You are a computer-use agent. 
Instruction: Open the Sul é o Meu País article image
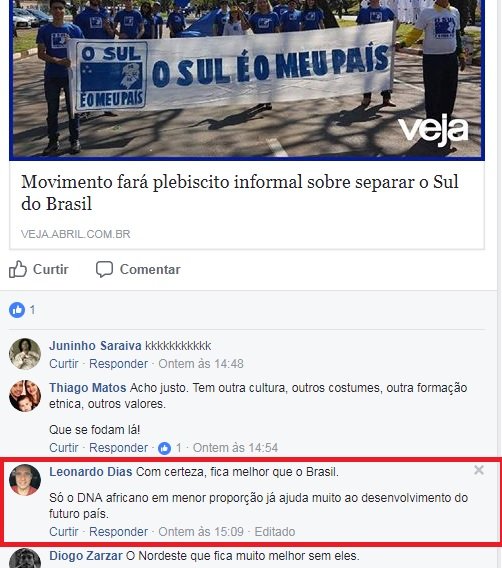pyautogui.click(x=247, y=80)
